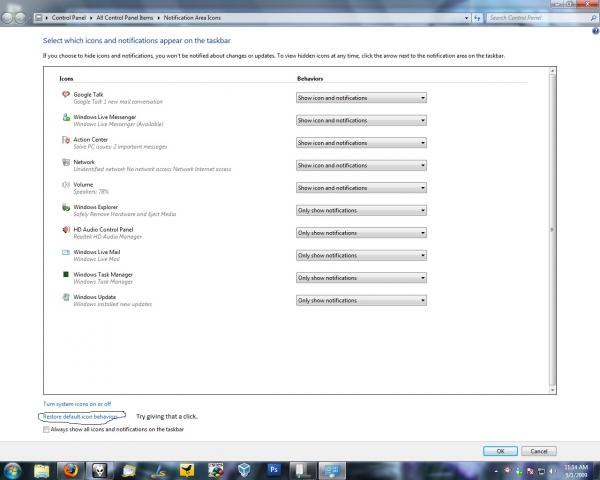Click the taskbar clock showing 11:54 AM
This screenshot has height=480, width=600.
(x=576, y=471)
